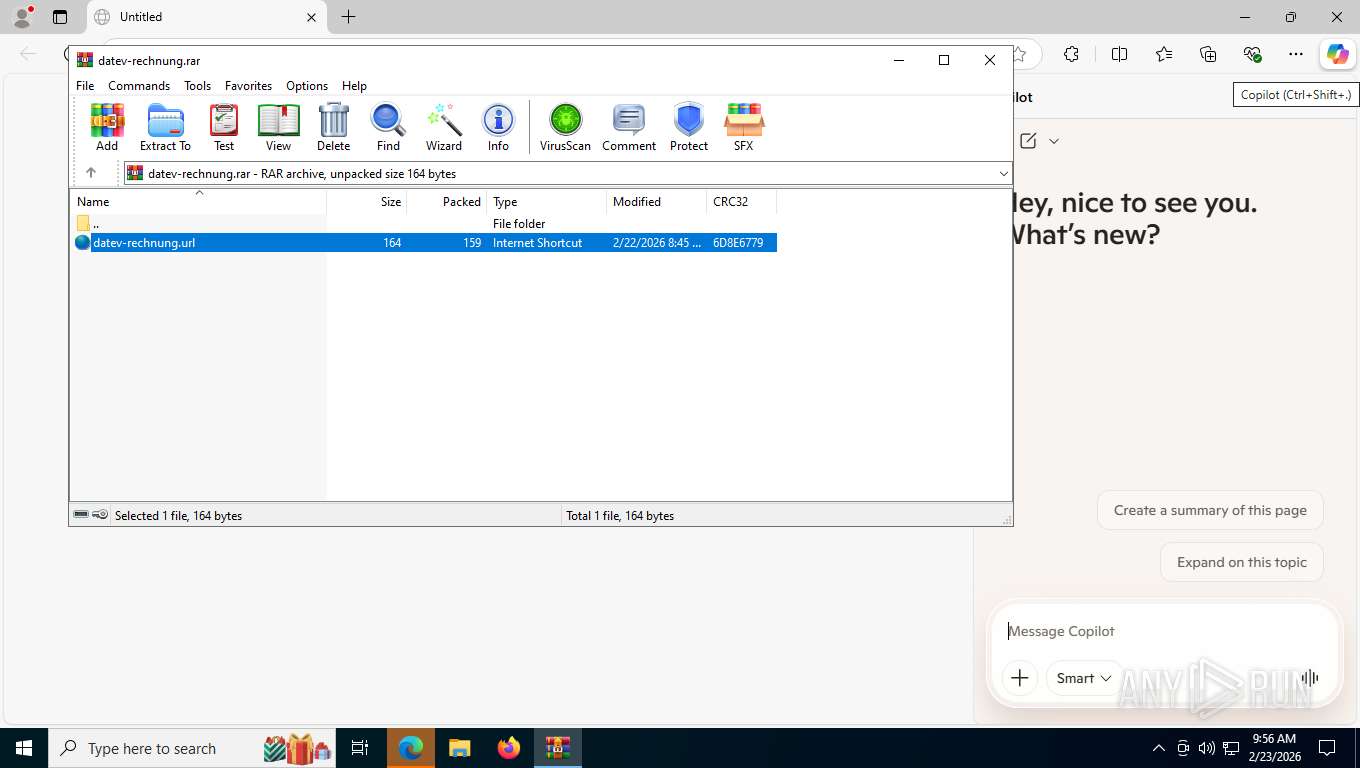This screenshot has height=768, width=1360.
Task: Open Edge Browser essentials heart icon
Action: click(x=1252, y=54)
